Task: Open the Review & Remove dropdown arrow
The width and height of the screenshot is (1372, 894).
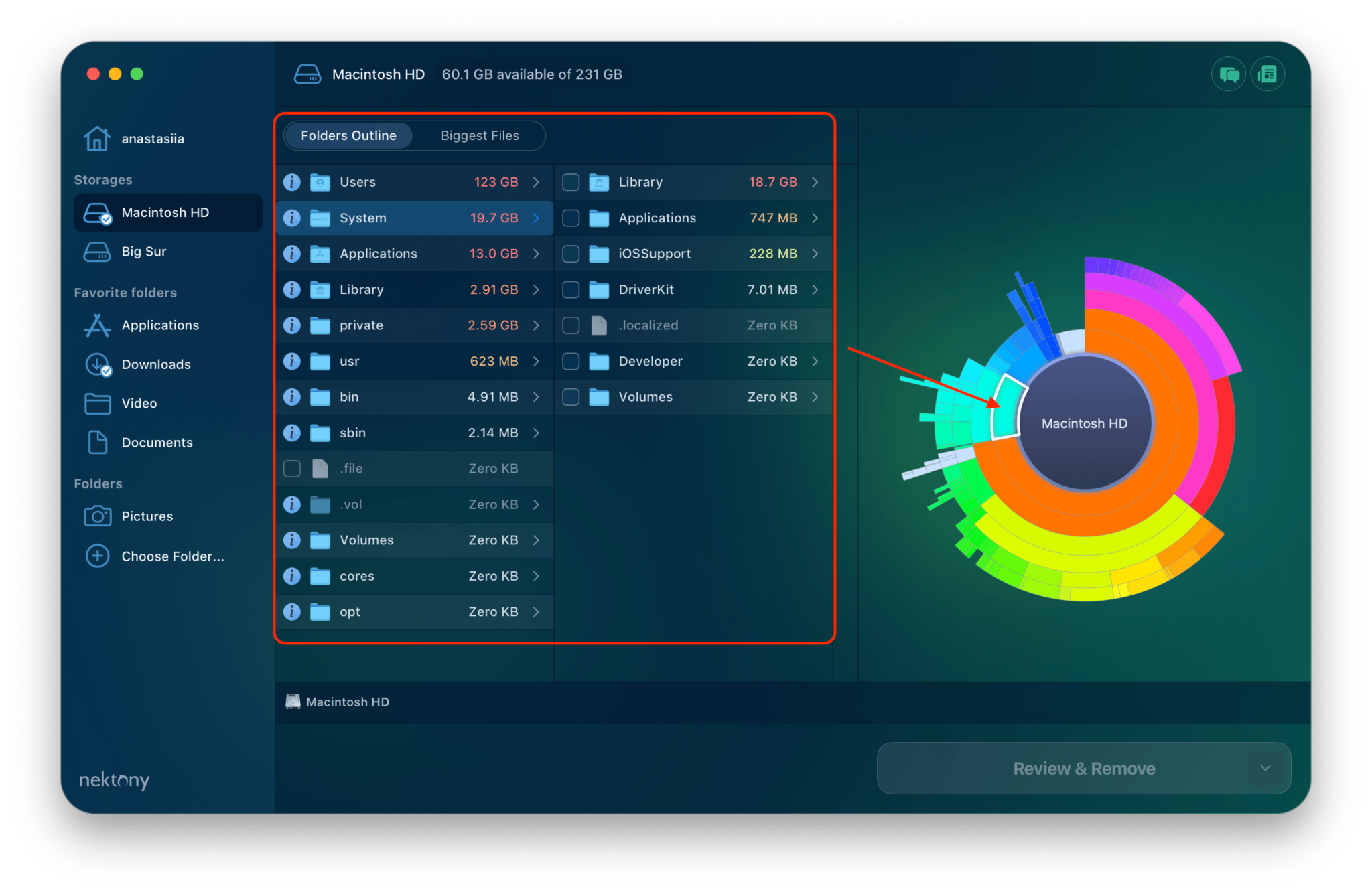Action: click(1265, 768)
